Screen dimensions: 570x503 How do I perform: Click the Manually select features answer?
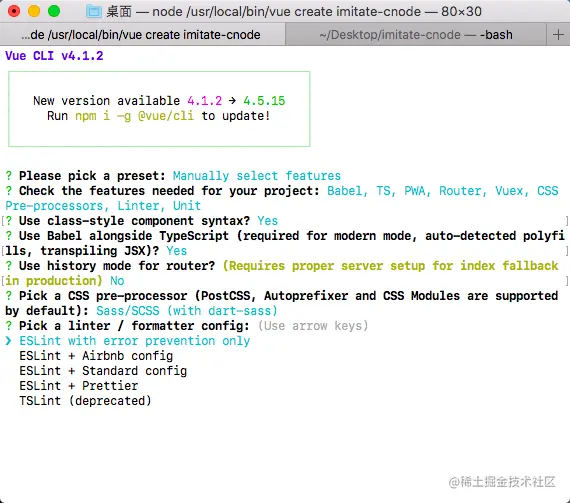257,176
